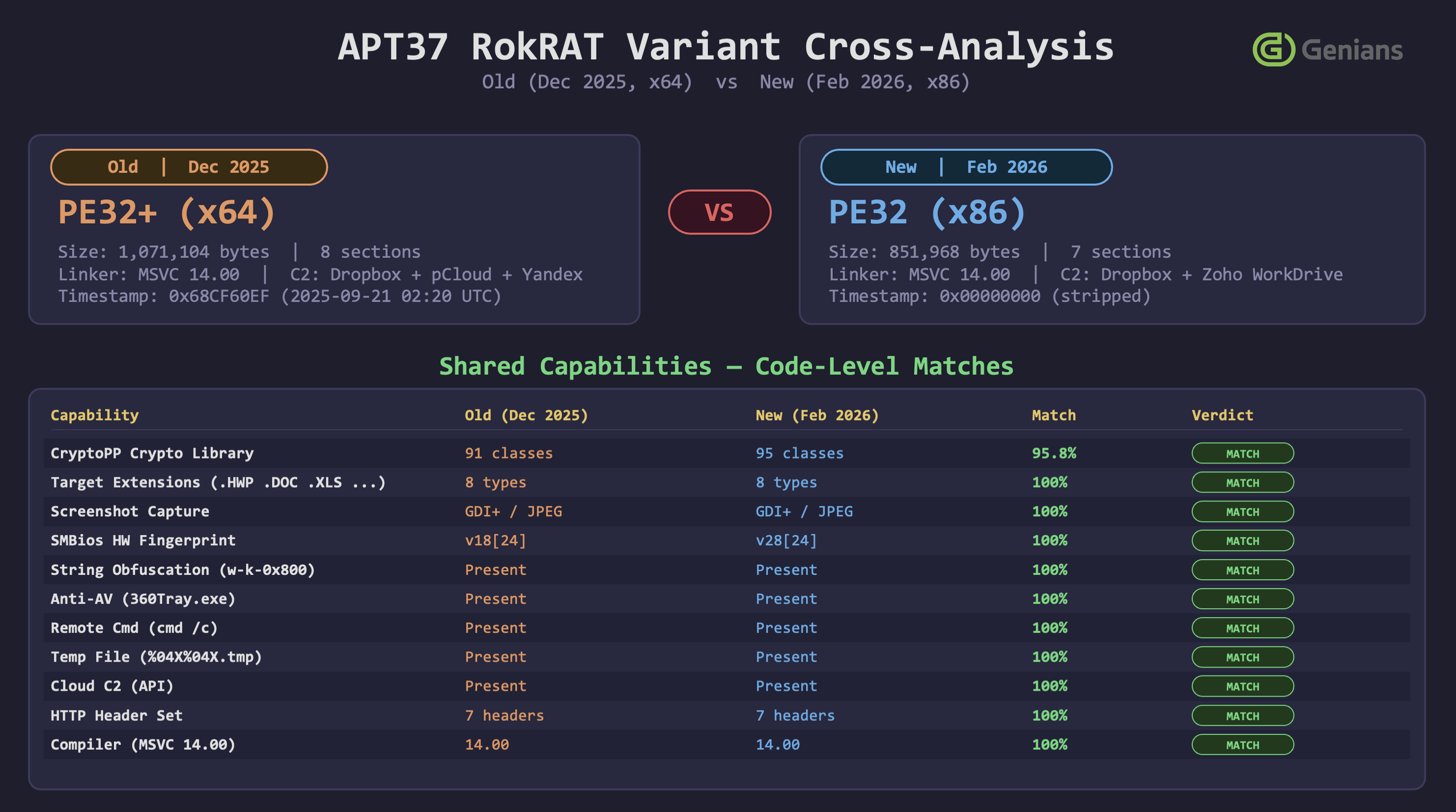Viewport: 1456px width, 812px height.
Task: Click the Capability column header
Action: click(94, 415)
